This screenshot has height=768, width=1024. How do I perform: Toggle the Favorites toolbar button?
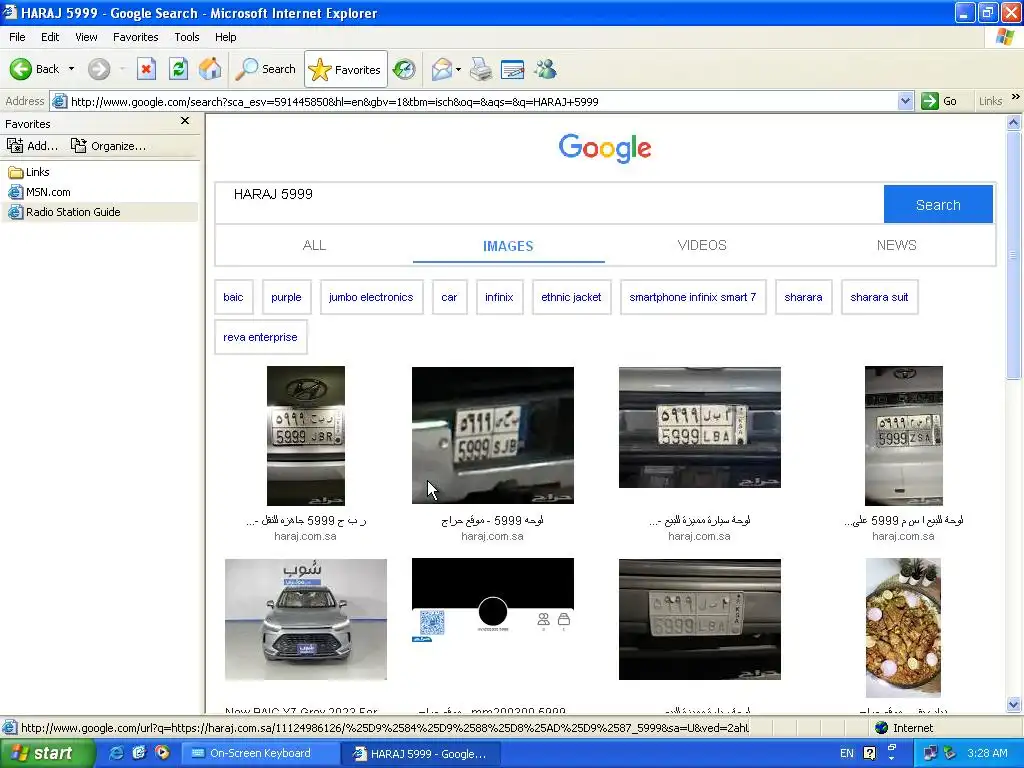pos(345,69)
